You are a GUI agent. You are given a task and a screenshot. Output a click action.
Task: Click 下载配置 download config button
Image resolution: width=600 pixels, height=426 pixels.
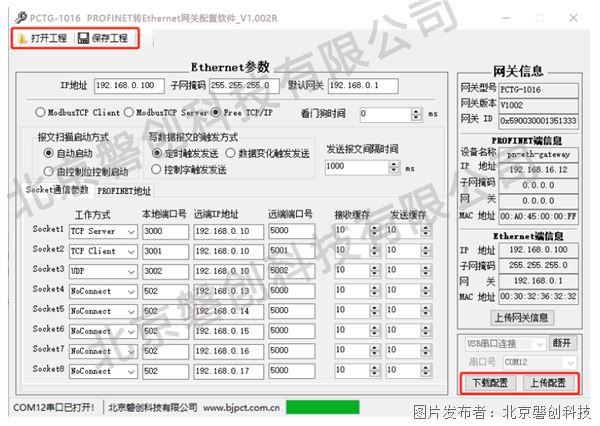click(490, 383)
